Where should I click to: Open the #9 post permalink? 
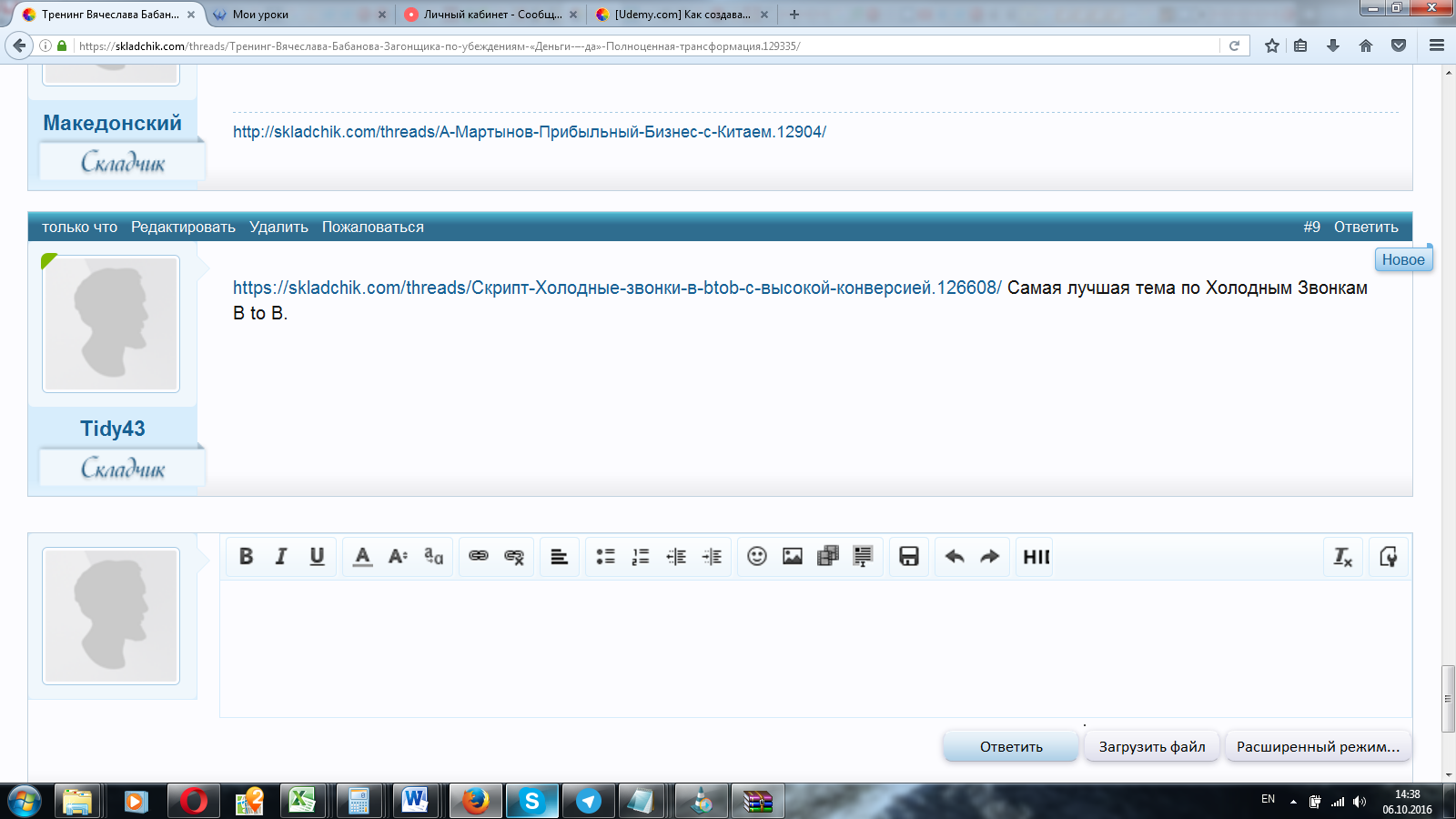click(1311, 227)
